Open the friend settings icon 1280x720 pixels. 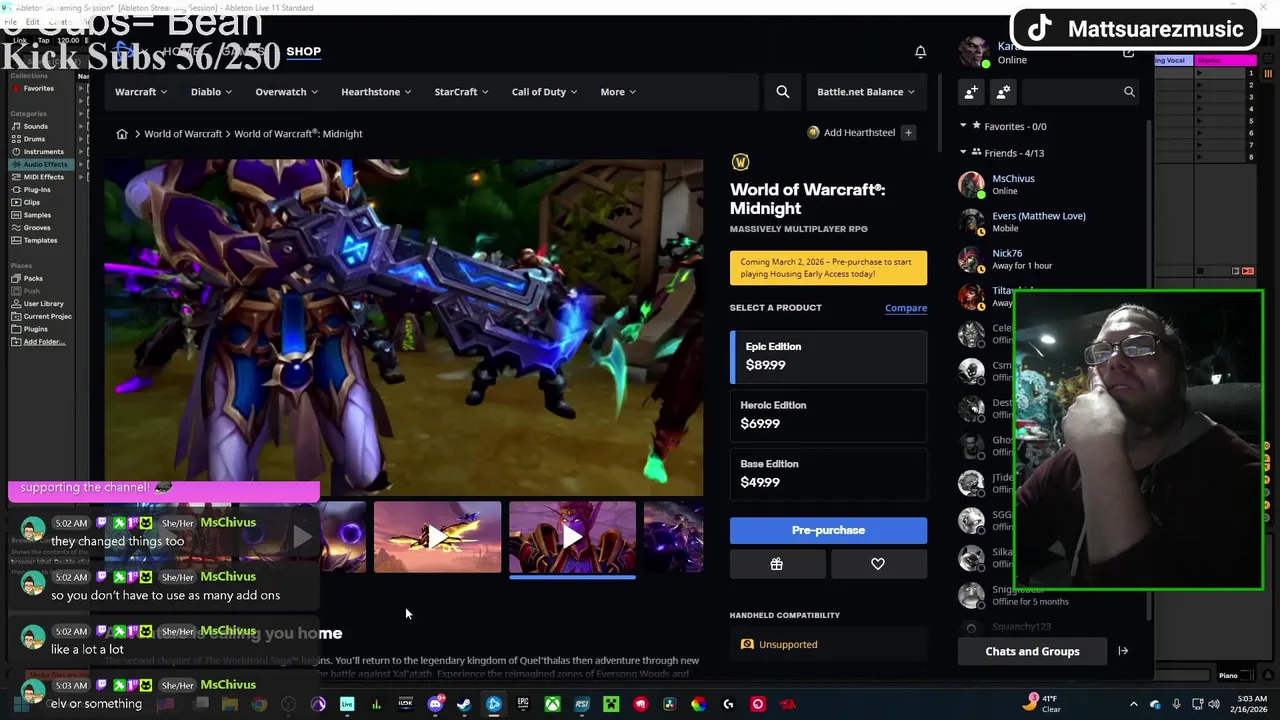coord(1003,92)
